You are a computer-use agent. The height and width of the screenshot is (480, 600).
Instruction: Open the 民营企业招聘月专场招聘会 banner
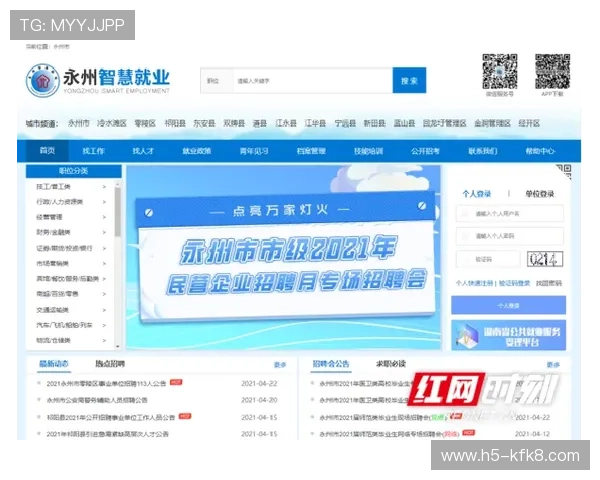click(284, 257)
